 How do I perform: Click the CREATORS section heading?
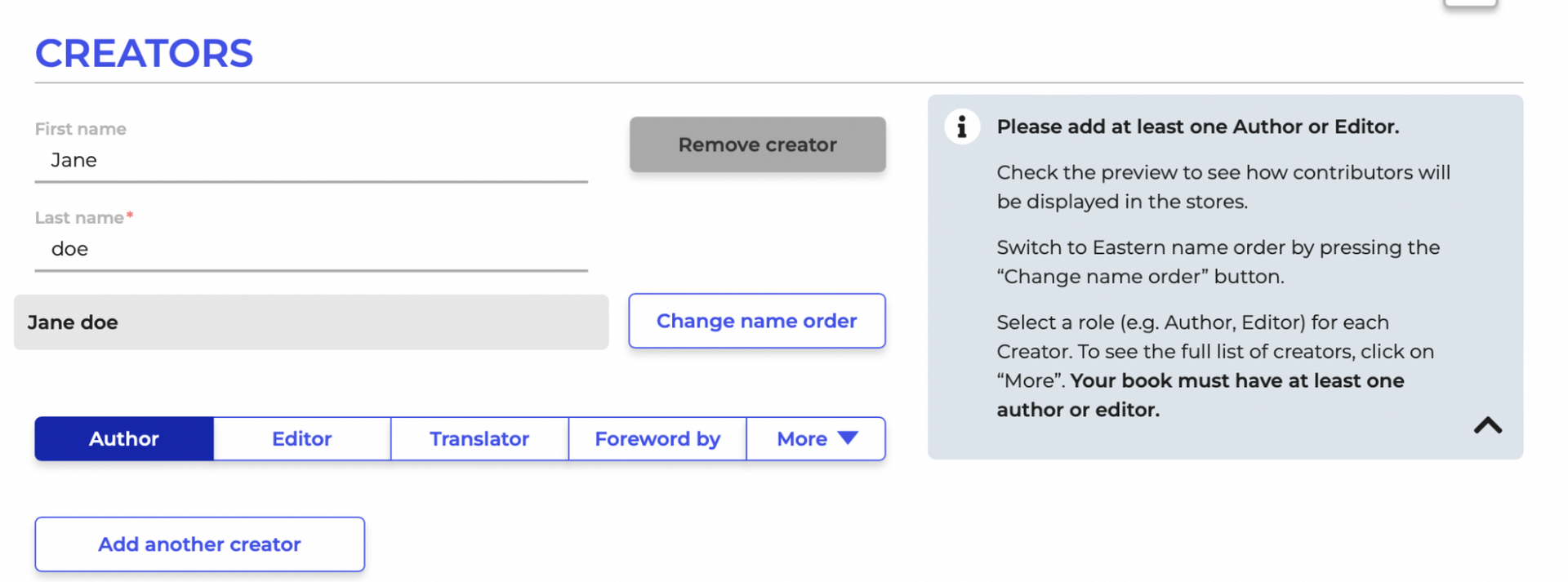click(144, 52)
